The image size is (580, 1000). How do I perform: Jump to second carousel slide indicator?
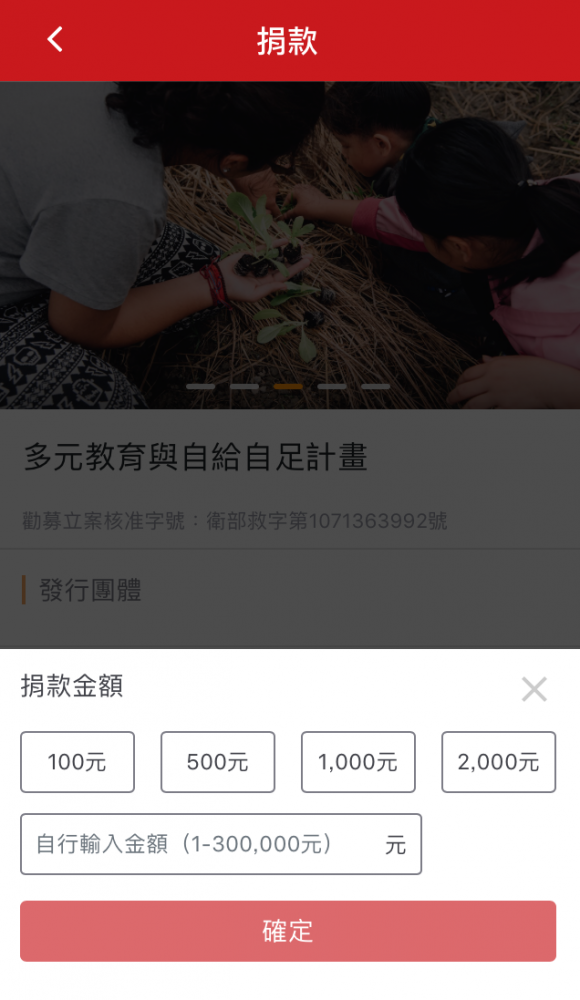[244, 386]
